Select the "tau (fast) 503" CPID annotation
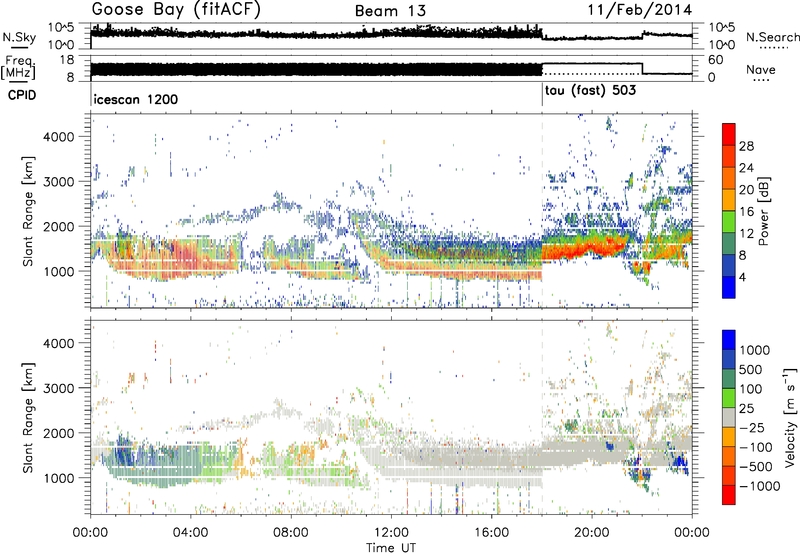This screenshot has height=554, width=800. [x=591, y=91]
